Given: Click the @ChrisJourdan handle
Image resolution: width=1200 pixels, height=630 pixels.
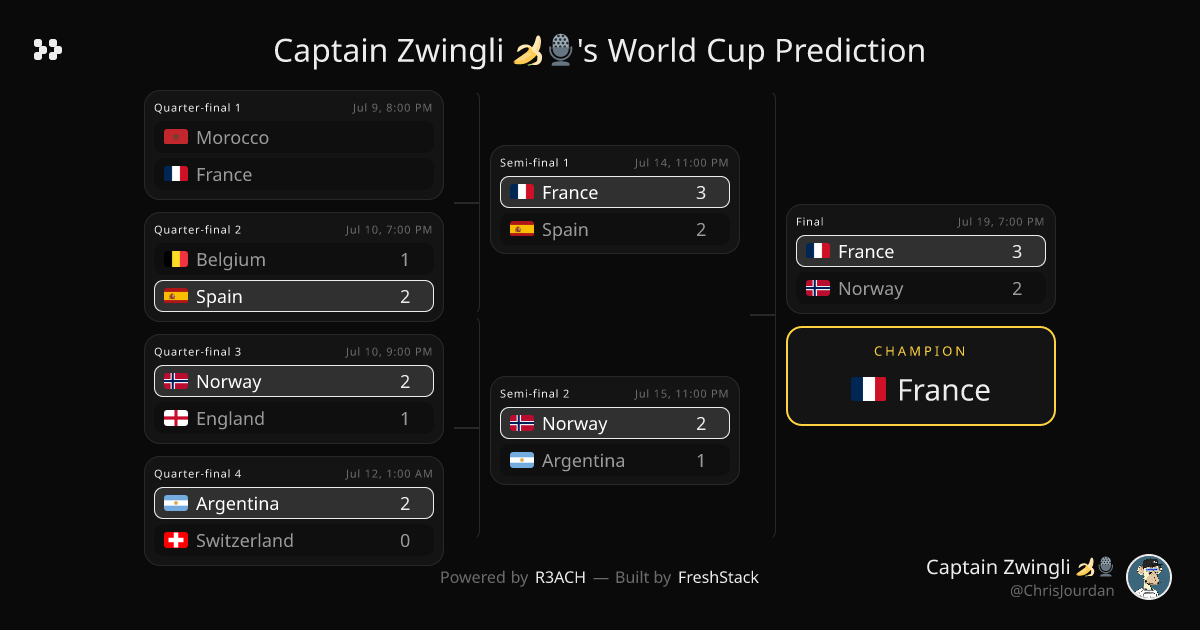Looking at the screenshot, I should (x=1062, y=591).
